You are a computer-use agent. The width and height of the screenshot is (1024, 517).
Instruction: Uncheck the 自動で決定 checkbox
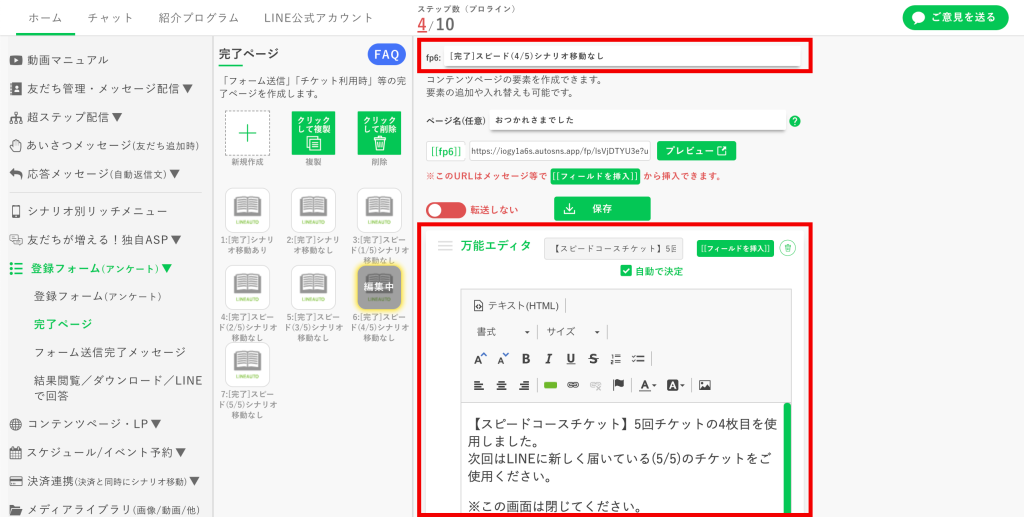[x=626, y=271]
